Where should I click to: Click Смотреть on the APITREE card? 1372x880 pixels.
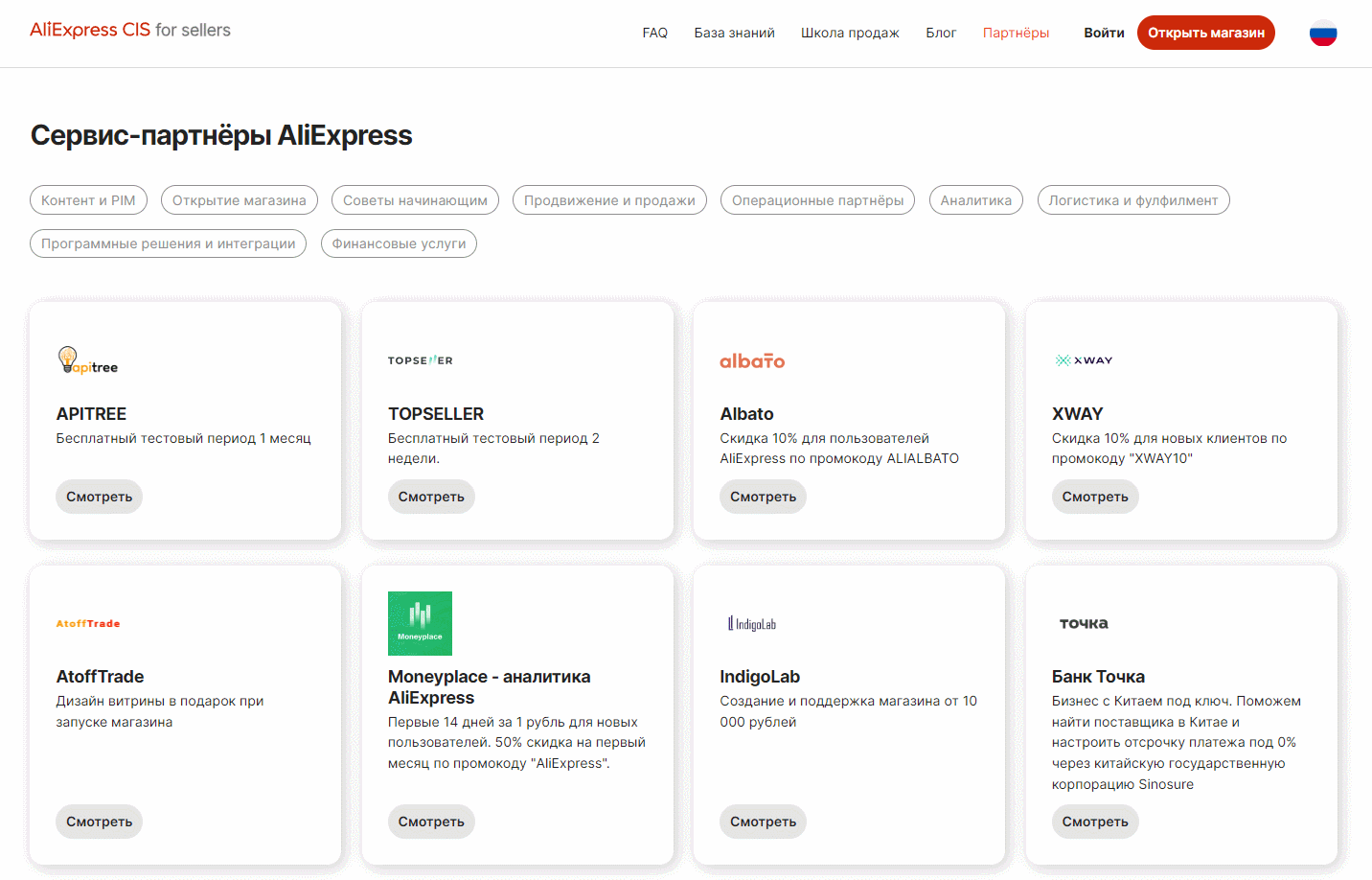(x=100, y=497)
